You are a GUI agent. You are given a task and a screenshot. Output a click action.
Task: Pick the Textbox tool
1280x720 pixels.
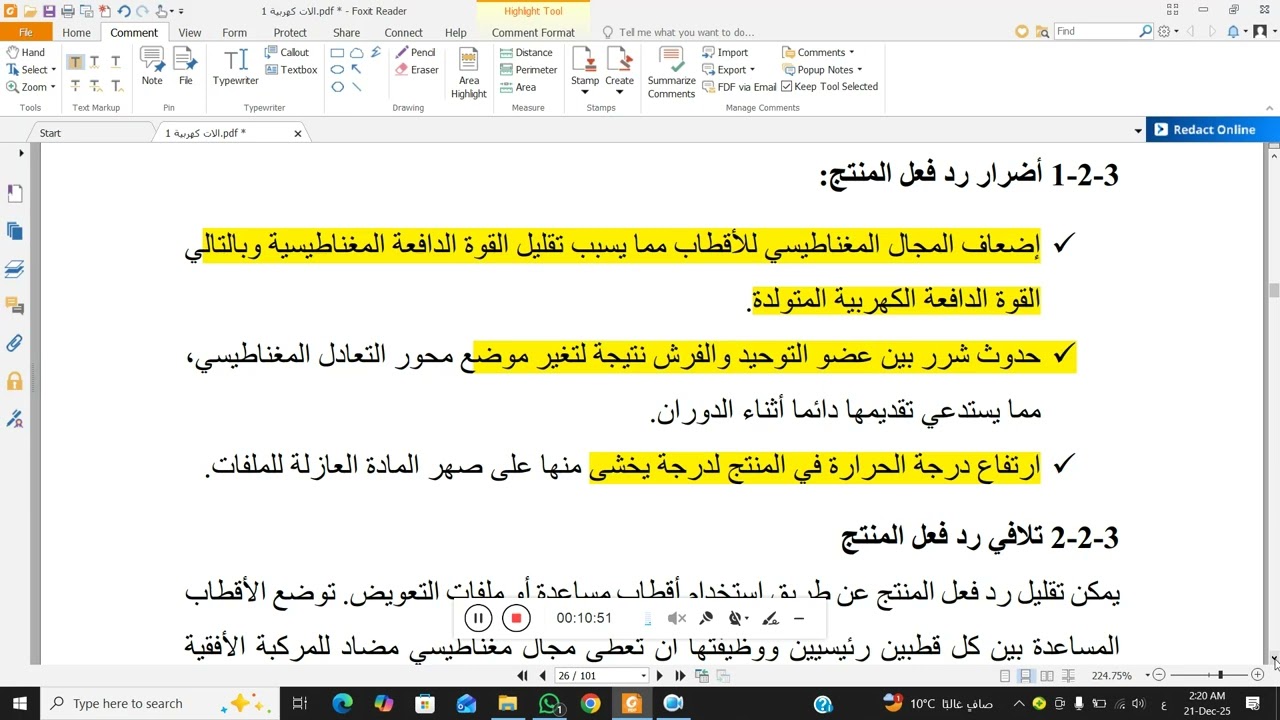pyautogui.click(x=291, y=70)
